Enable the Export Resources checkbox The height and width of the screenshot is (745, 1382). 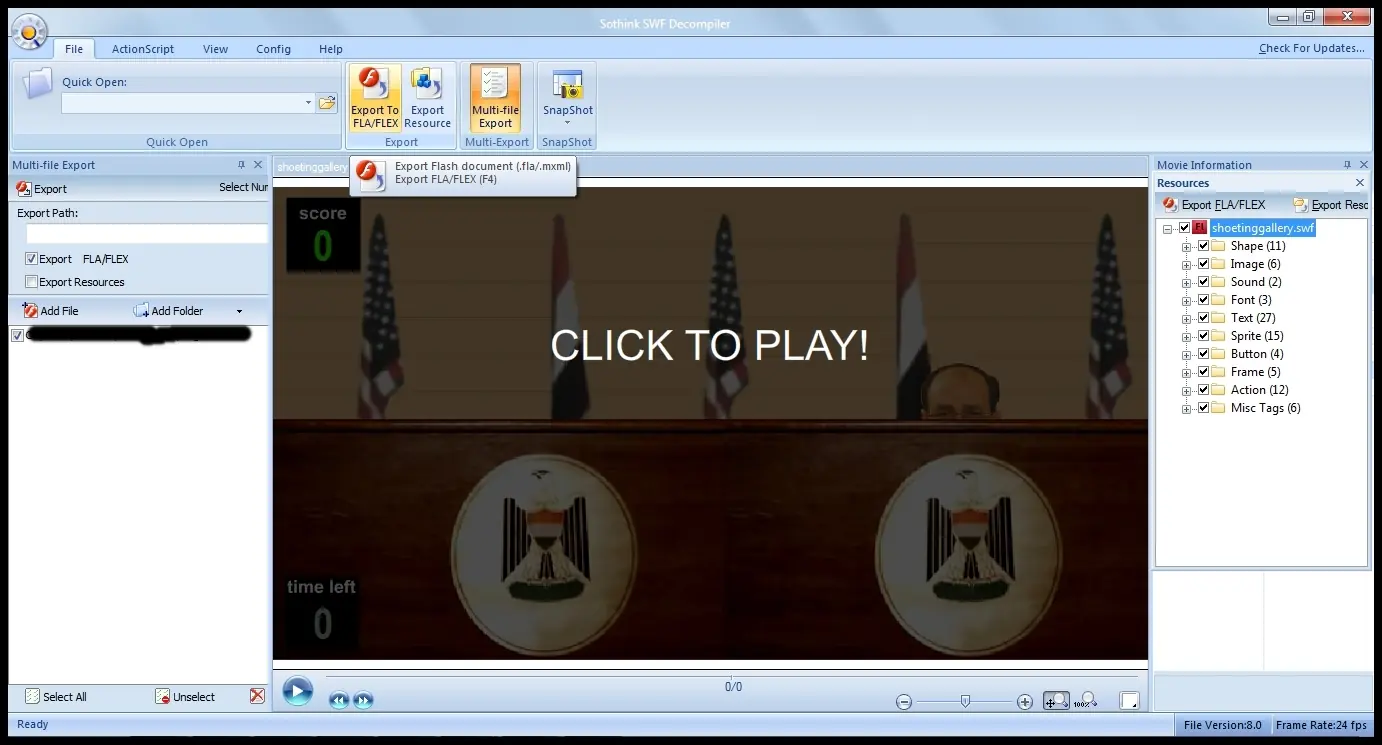coord(31,282)
